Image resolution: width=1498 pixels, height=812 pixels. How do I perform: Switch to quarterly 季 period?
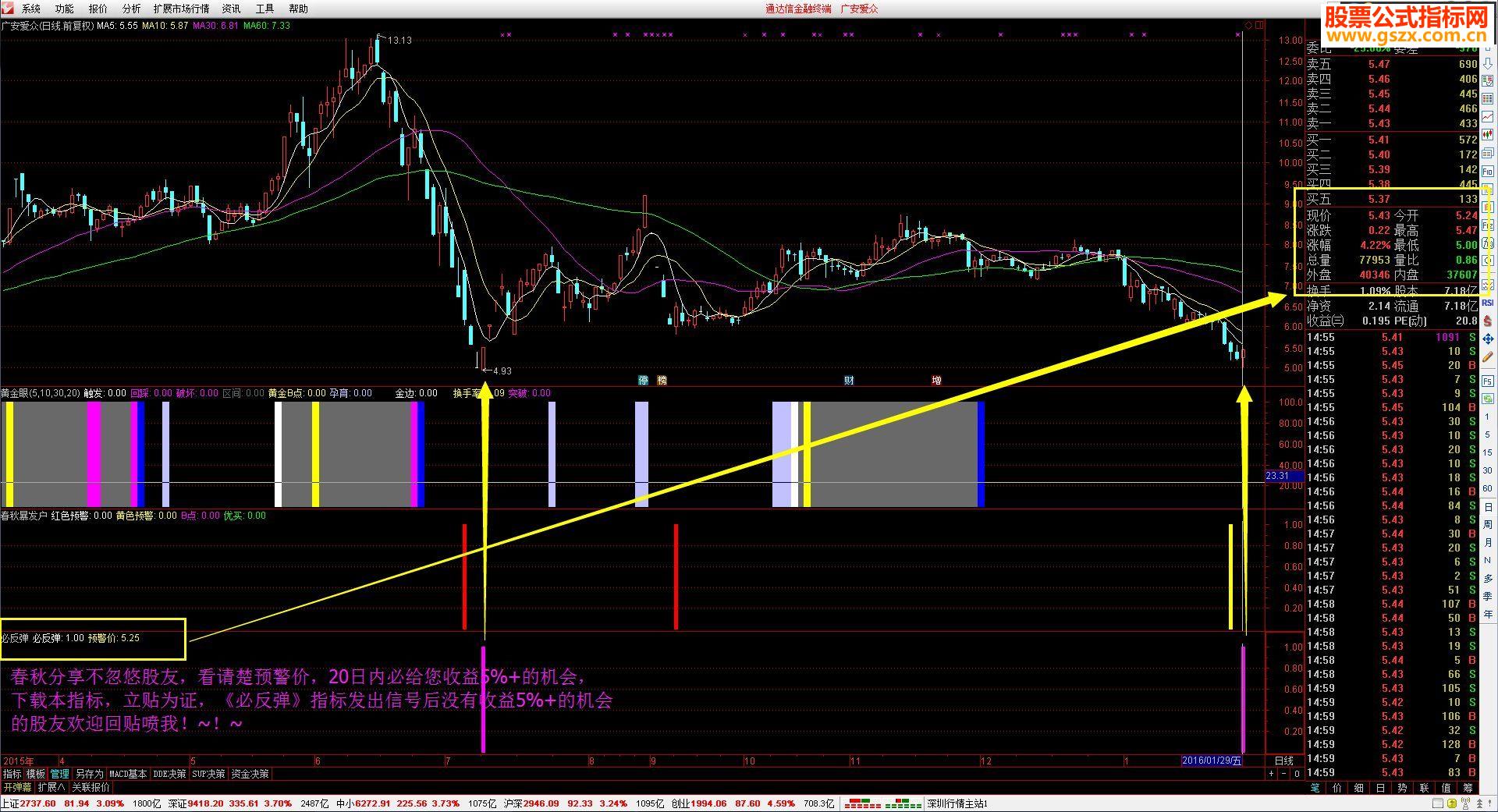tap(1488, 596)
